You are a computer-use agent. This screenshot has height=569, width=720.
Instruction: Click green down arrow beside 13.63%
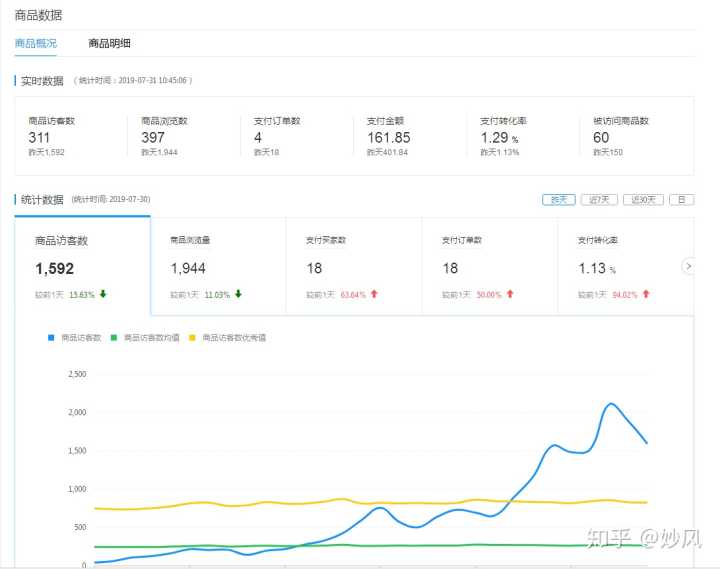tap(103, 294)
